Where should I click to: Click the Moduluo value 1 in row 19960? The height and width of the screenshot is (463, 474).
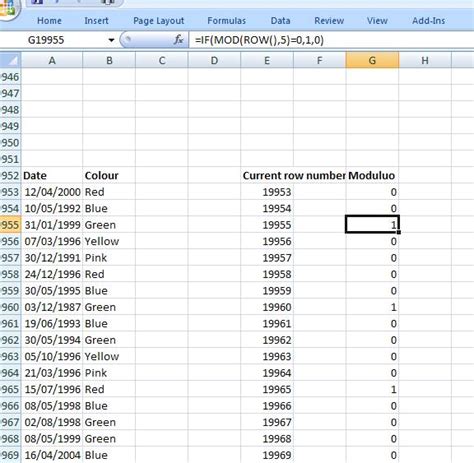(x=372, y=307)
